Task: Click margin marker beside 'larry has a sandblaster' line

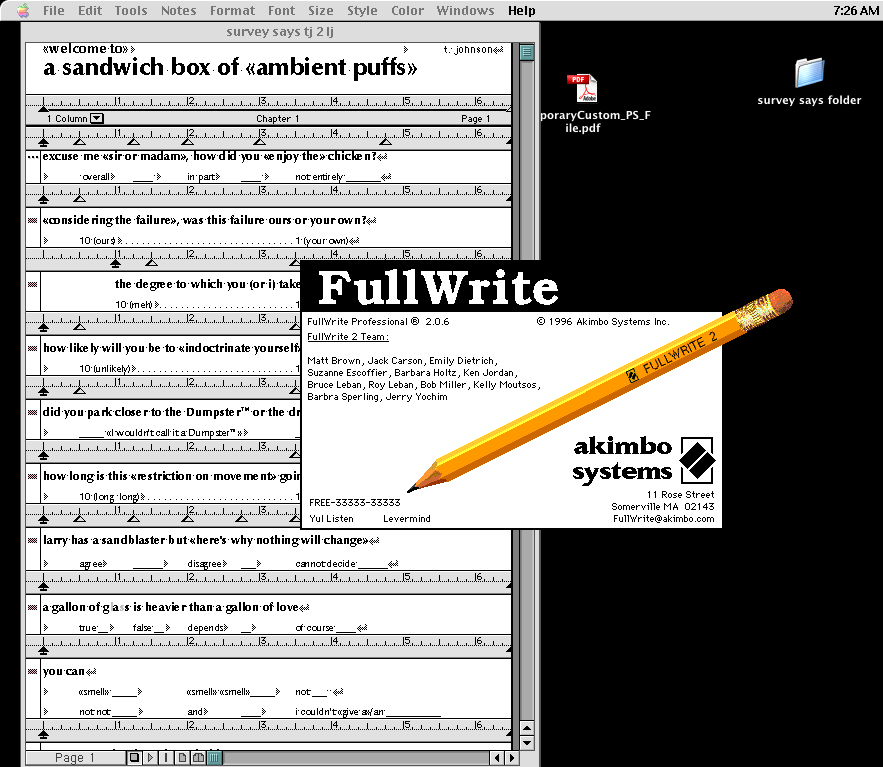Action: point(33,540)
